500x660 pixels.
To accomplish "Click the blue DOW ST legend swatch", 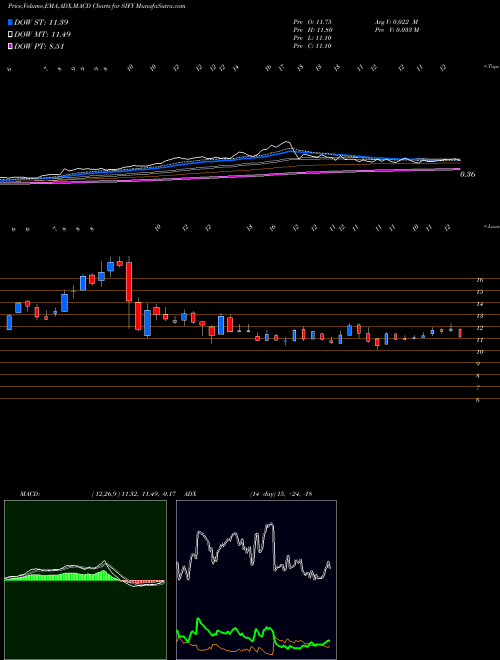I will (x=11, y=22).
